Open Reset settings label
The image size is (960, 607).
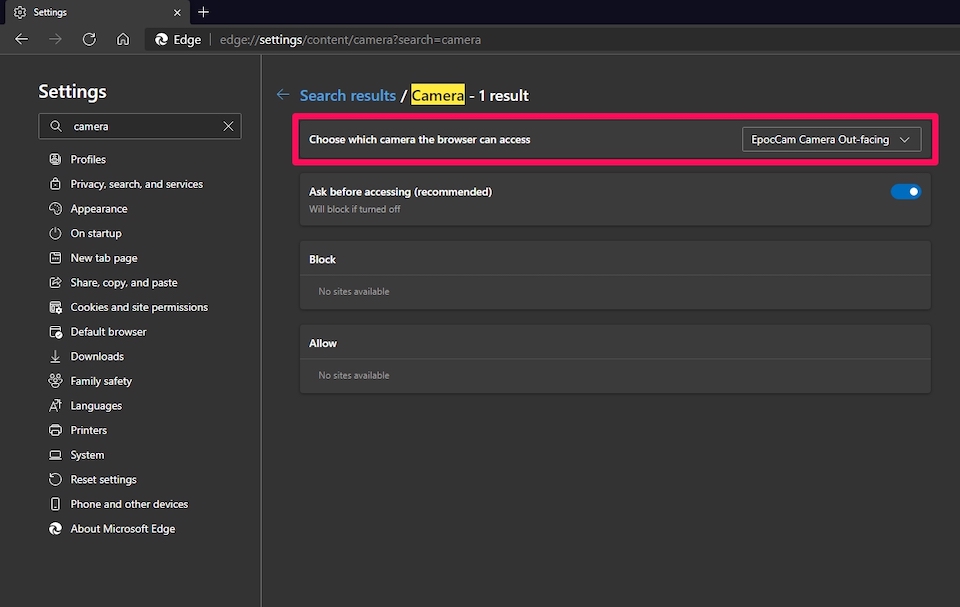point(103,480)
